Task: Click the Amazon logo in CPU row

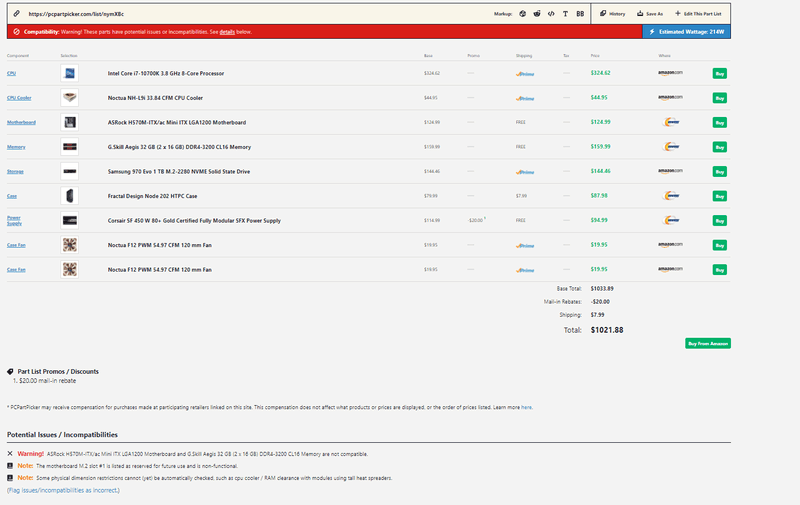Action: coord(670,73)
